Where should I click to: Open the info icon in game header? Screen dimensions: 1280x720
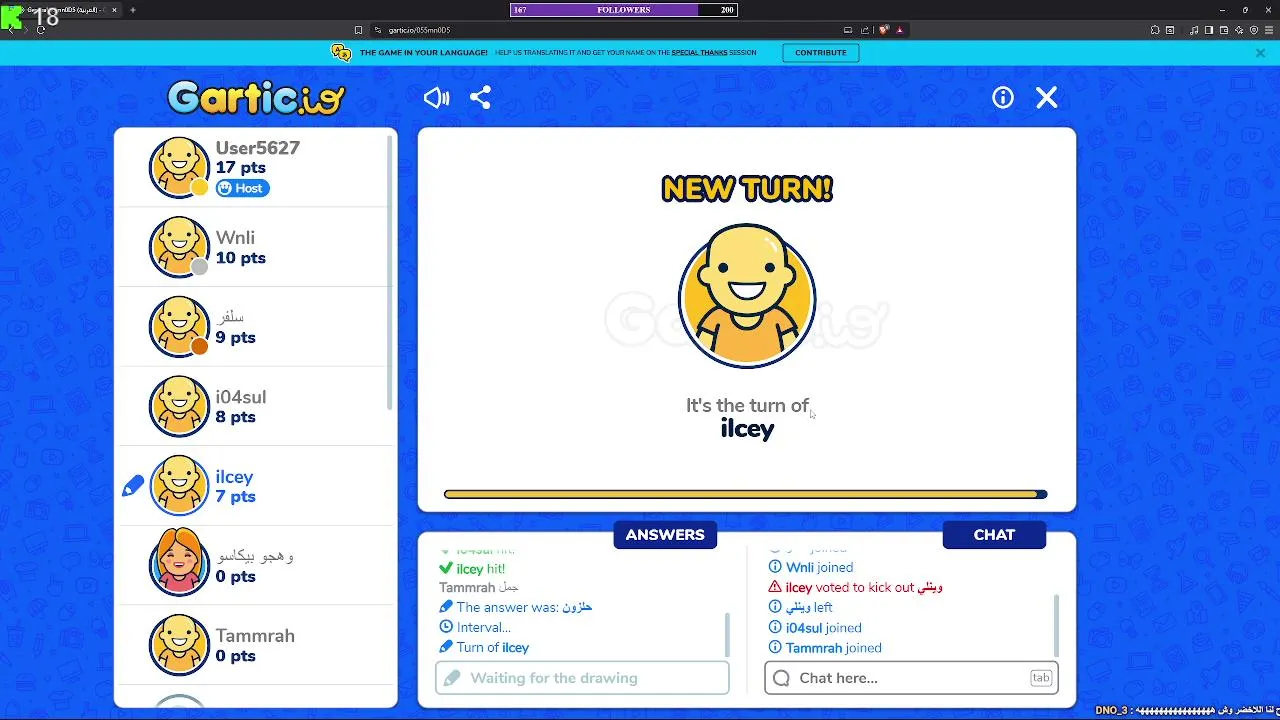pyautogui.click(x=1003, y=97)
